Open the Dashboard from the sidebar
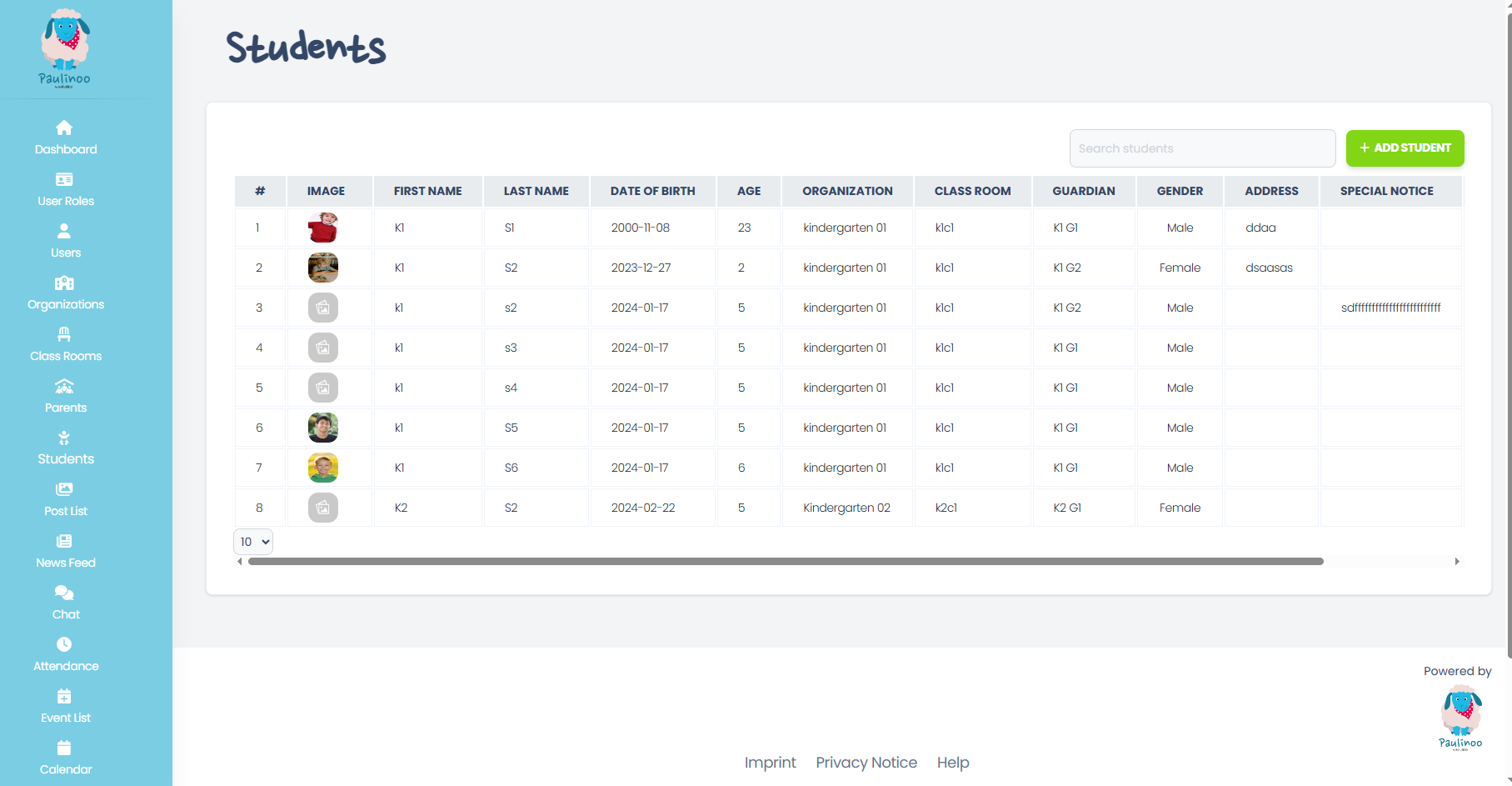This screenshot has height=786, width=1512. click(65, 138)
